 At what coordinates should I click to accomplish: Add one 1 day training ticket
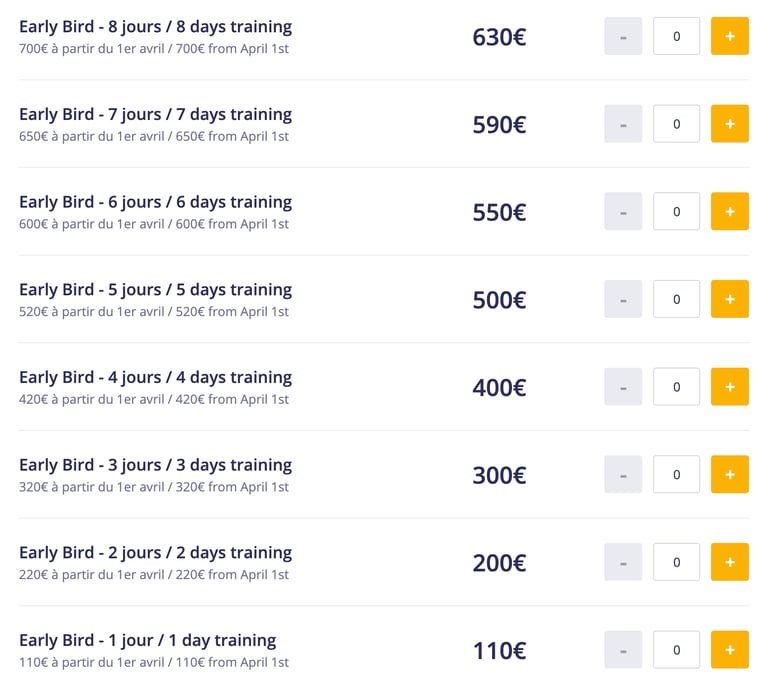[x=729, y=650]
